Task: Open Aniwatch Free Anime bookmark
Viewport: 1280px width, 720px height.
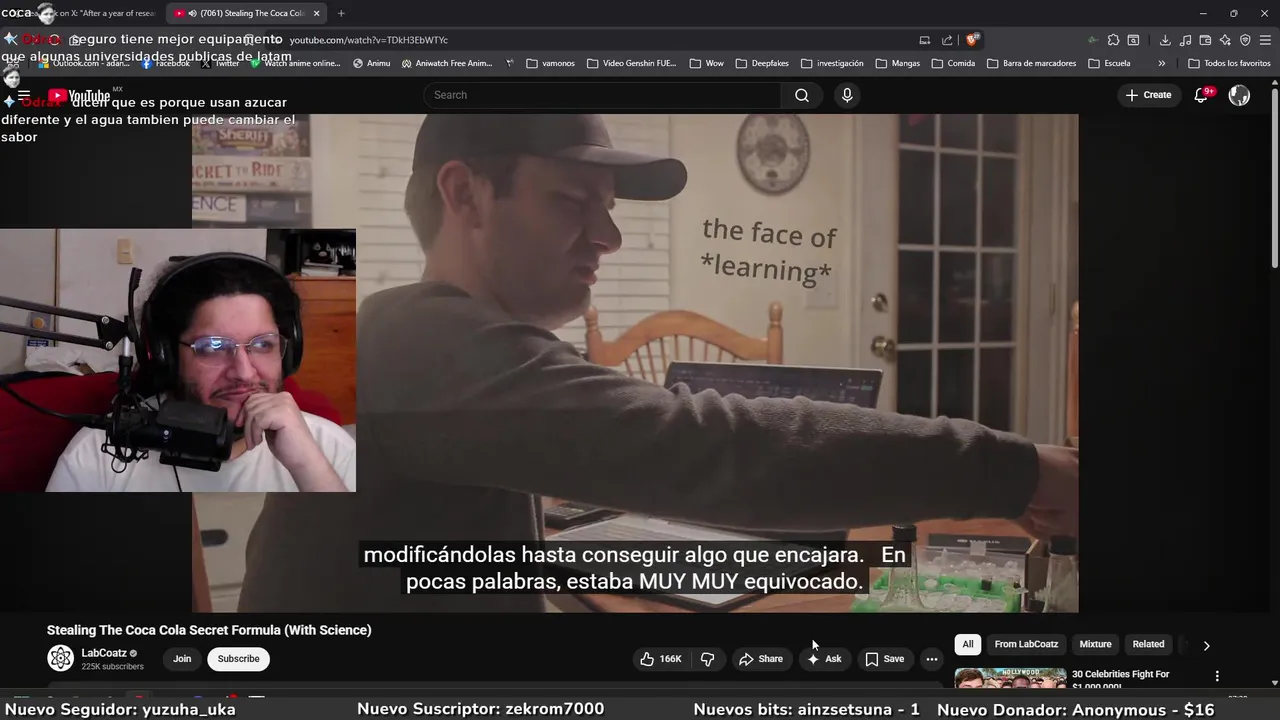Action: (x=446, y=63)
